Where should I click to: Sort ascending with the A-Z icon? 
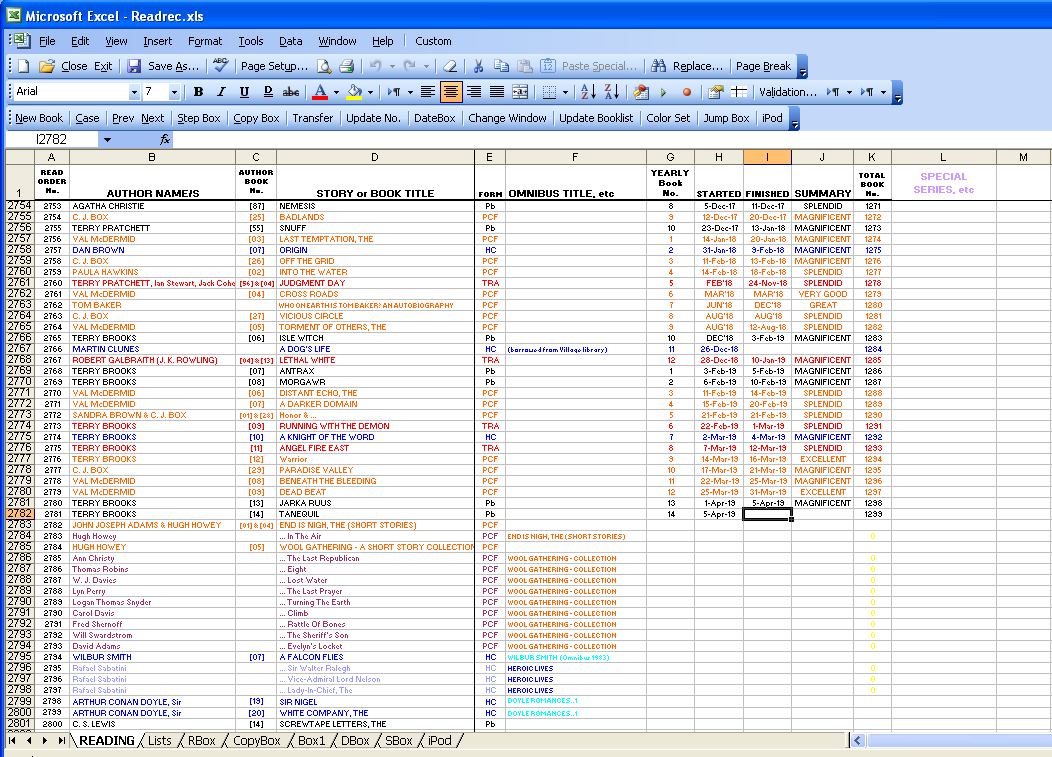[x=588, y=92]
